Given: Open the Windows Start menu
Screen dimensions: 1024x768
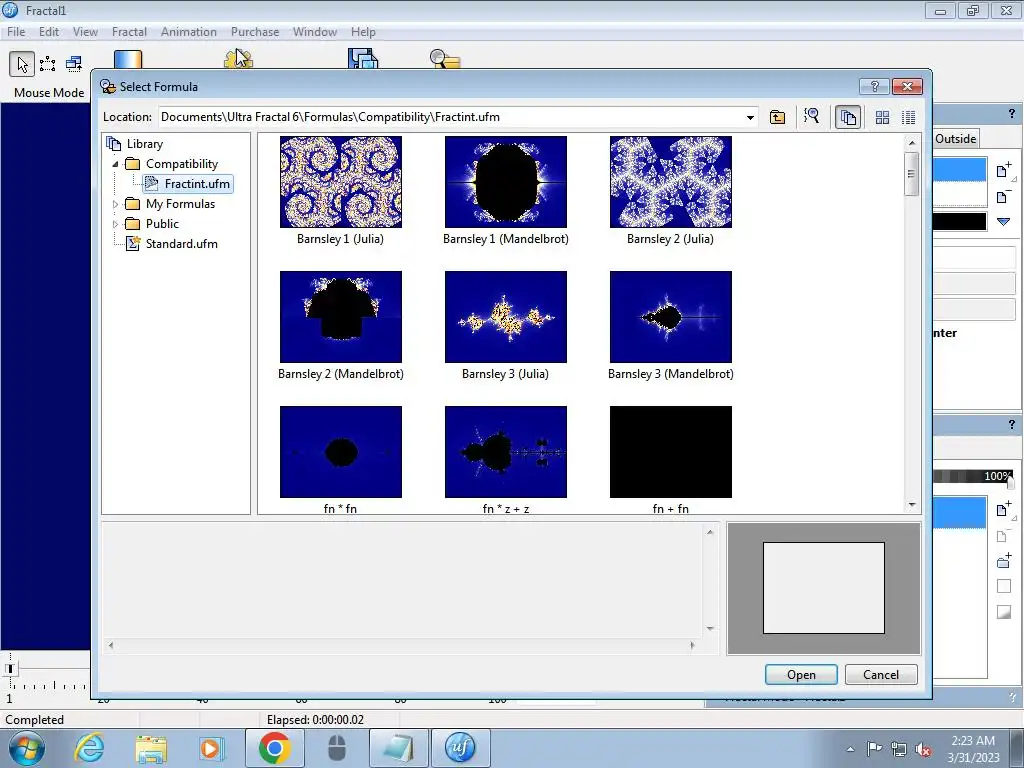Looking at the screenshot, I should pos(25,748).
